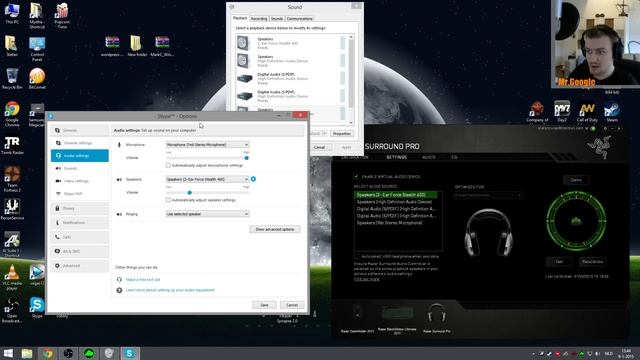Screen dimensions: 640x360
Task: Open the IM & SMS section in Skype Options
Action: click(x=80, y=251)
